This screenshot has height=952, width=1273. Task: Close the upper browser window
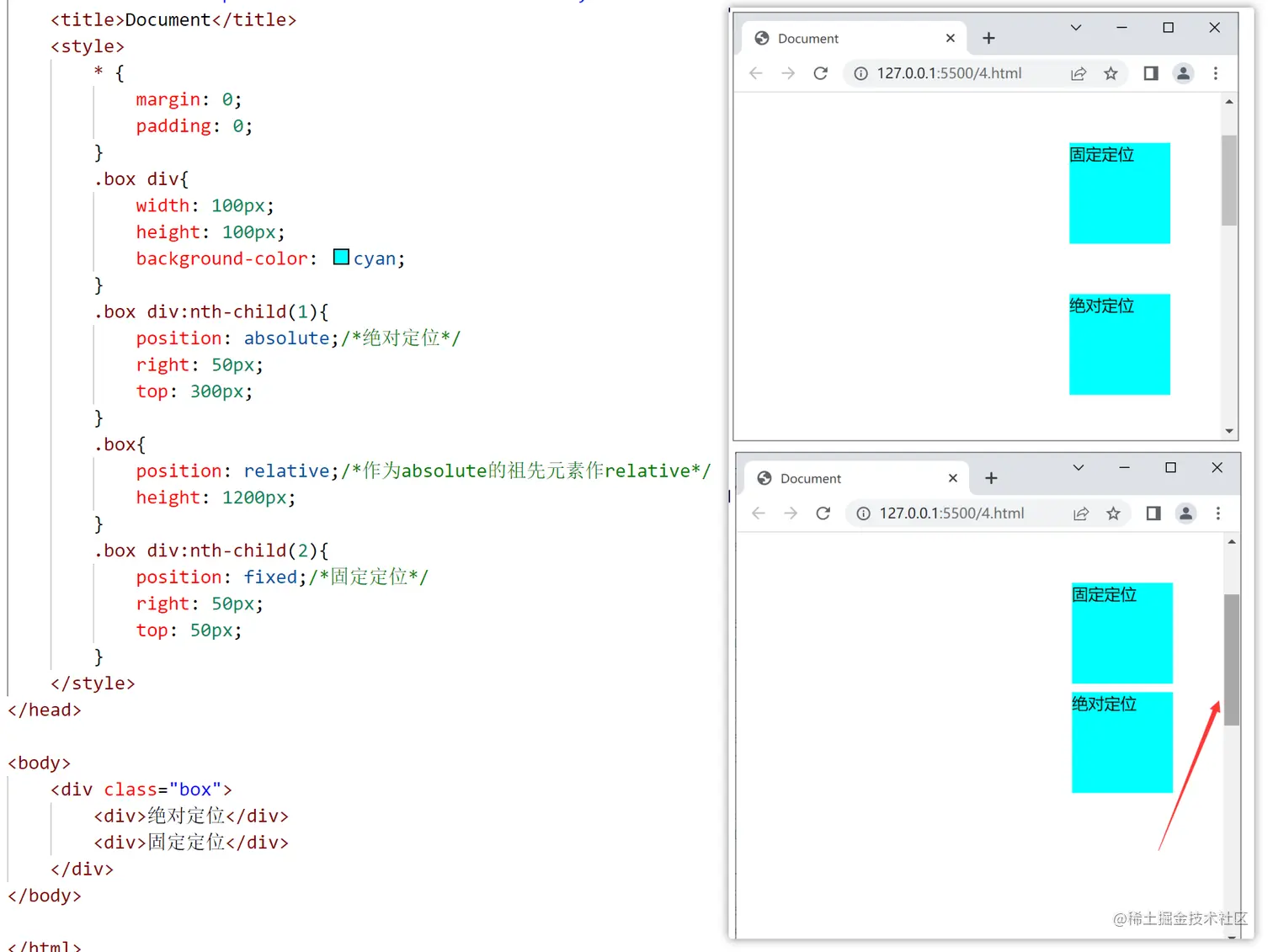coord(1215,28)
